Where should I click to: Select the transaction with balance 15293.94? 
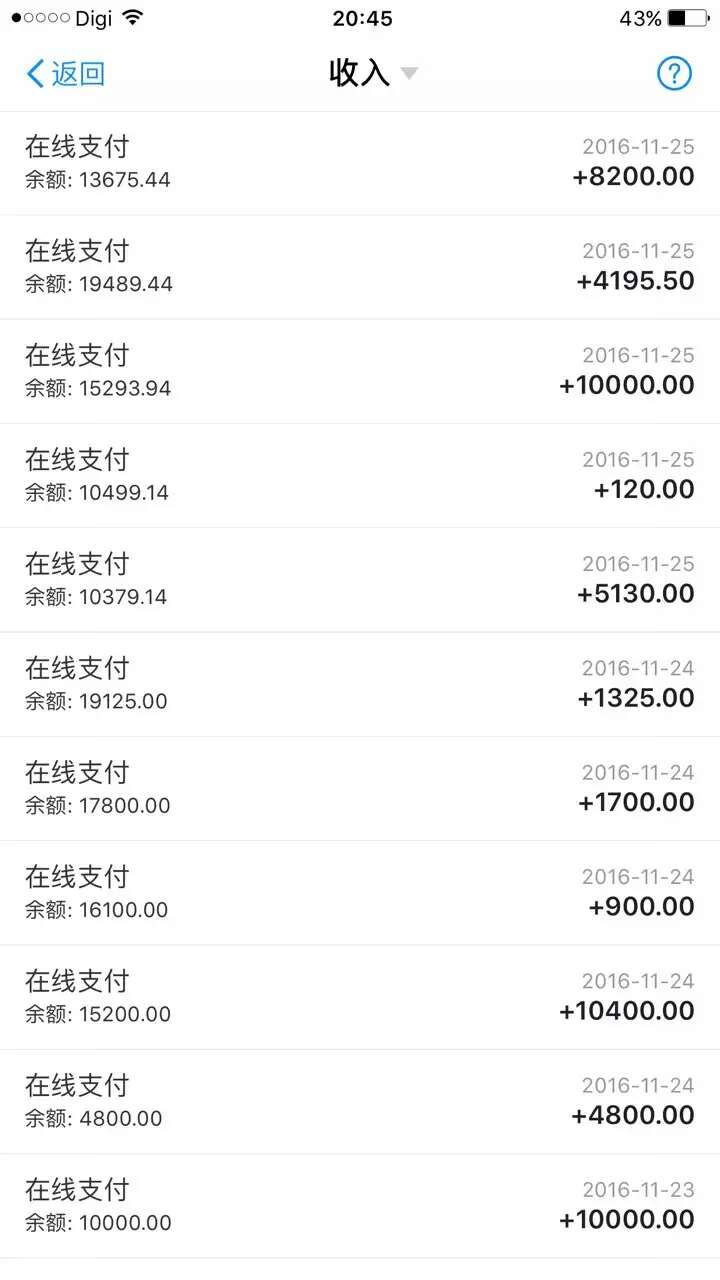[360, 371]
